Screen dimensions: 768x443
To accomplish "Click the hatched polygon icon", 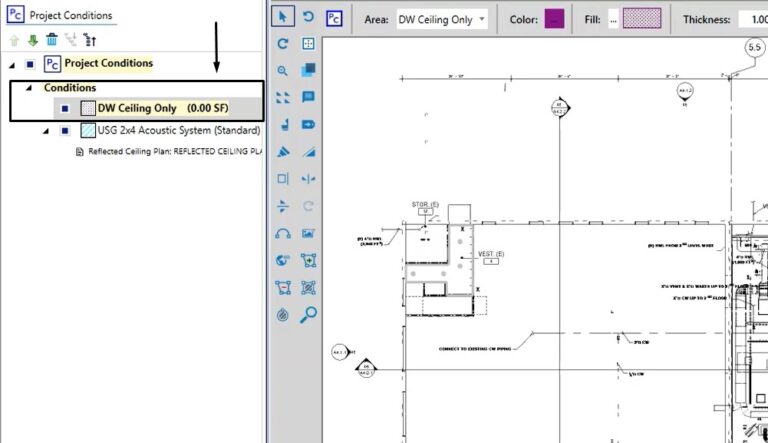I will tap(308, 288).
